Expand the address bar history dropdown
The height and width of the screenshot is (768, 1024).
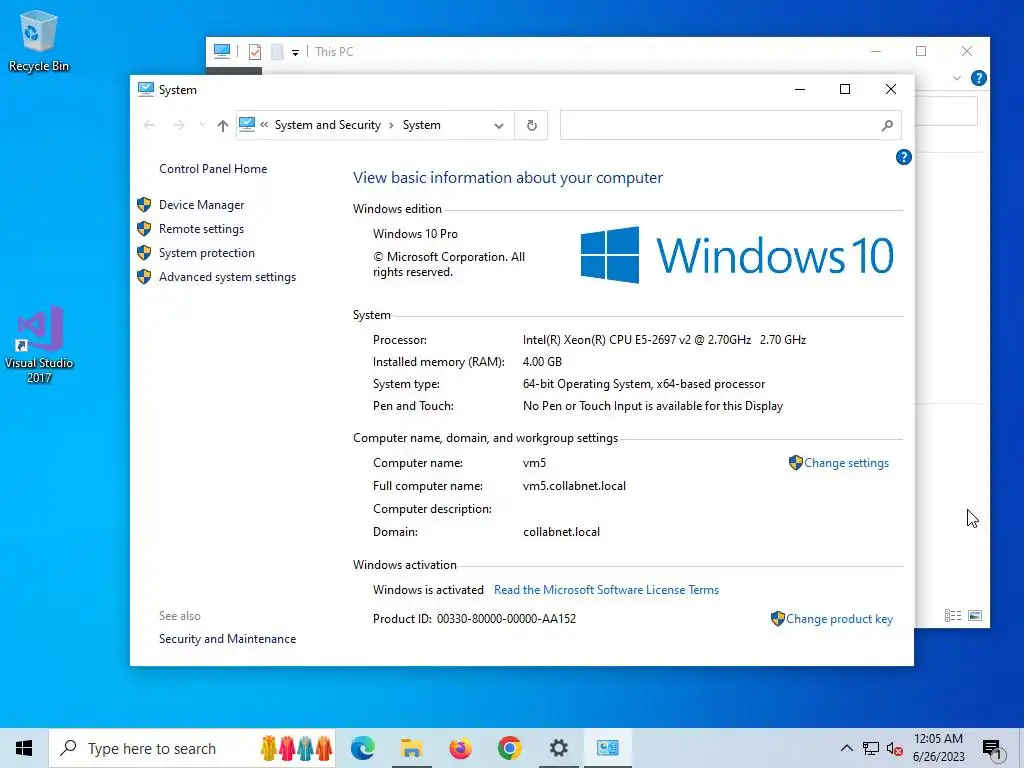(499, 125)
